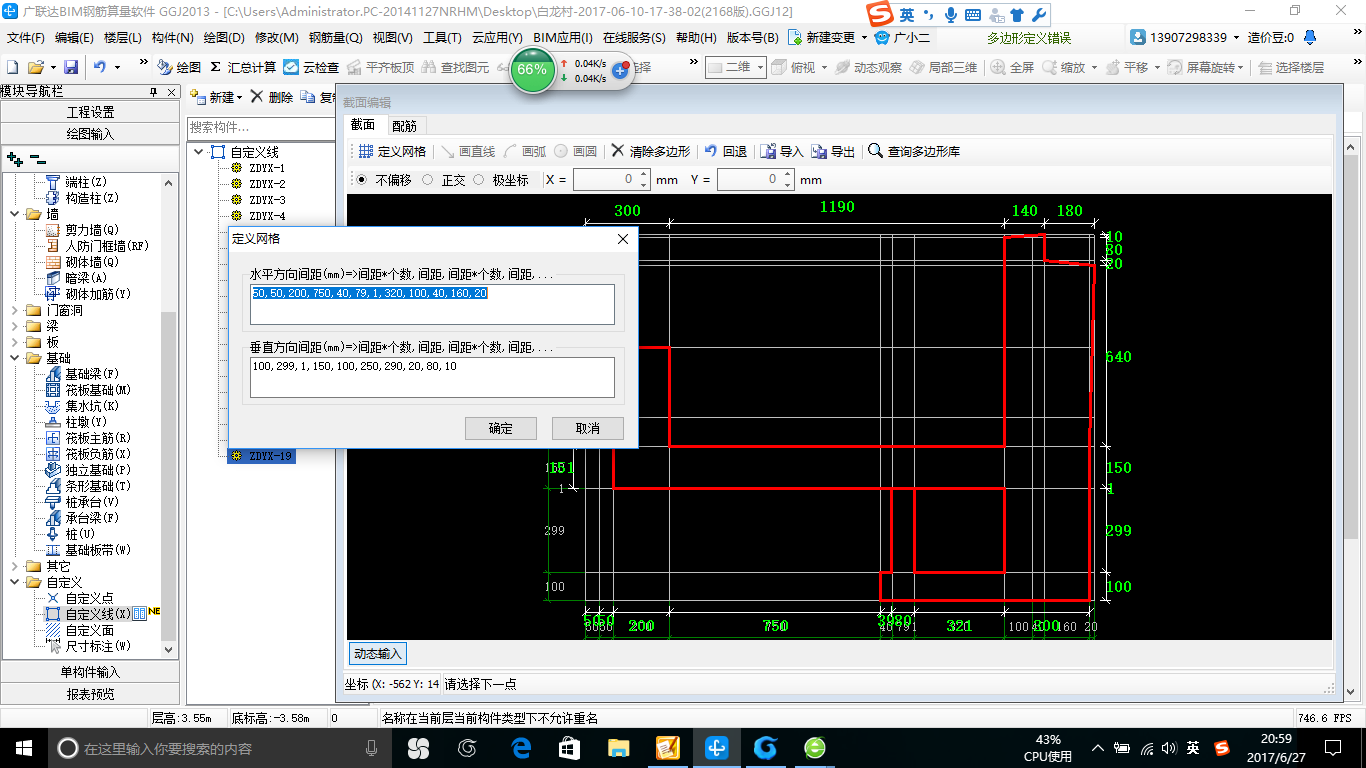Click the 云检查 cloud check icon
This screenshot has width=1366, height=768.
click(291, 67)
